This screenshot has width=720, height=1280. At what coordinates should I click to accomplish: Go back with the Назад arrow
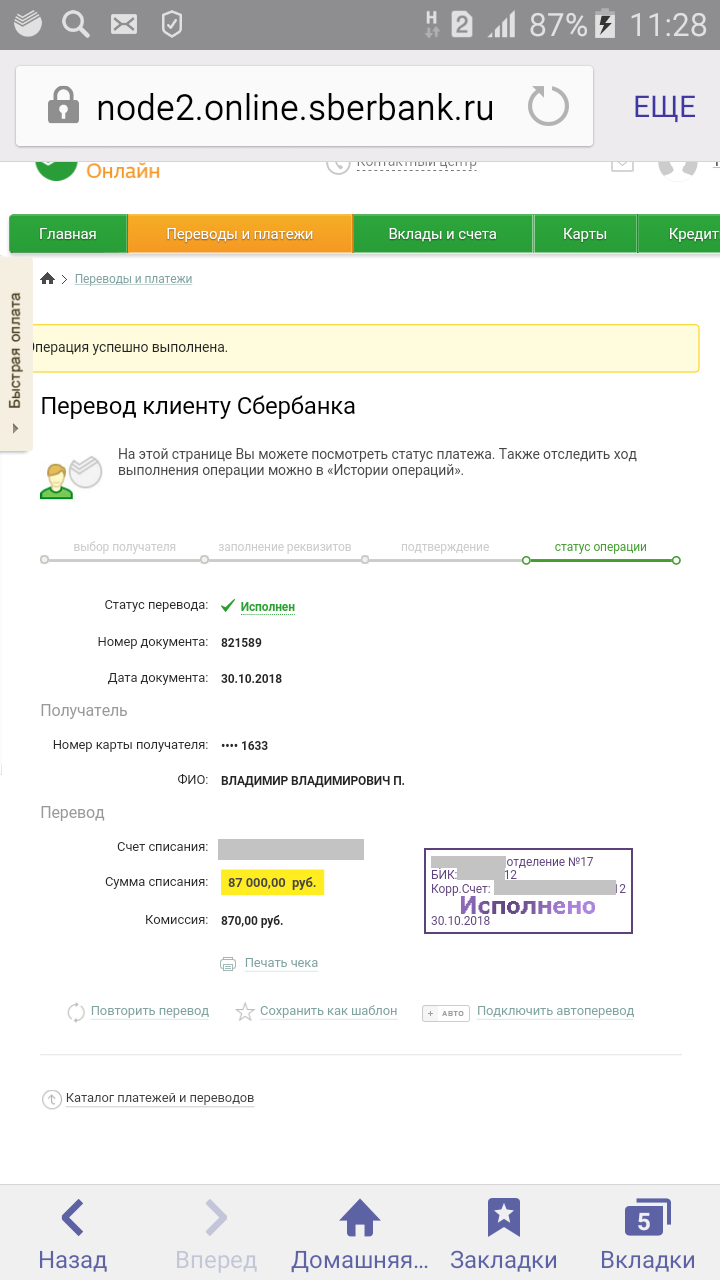point(72,1218)
